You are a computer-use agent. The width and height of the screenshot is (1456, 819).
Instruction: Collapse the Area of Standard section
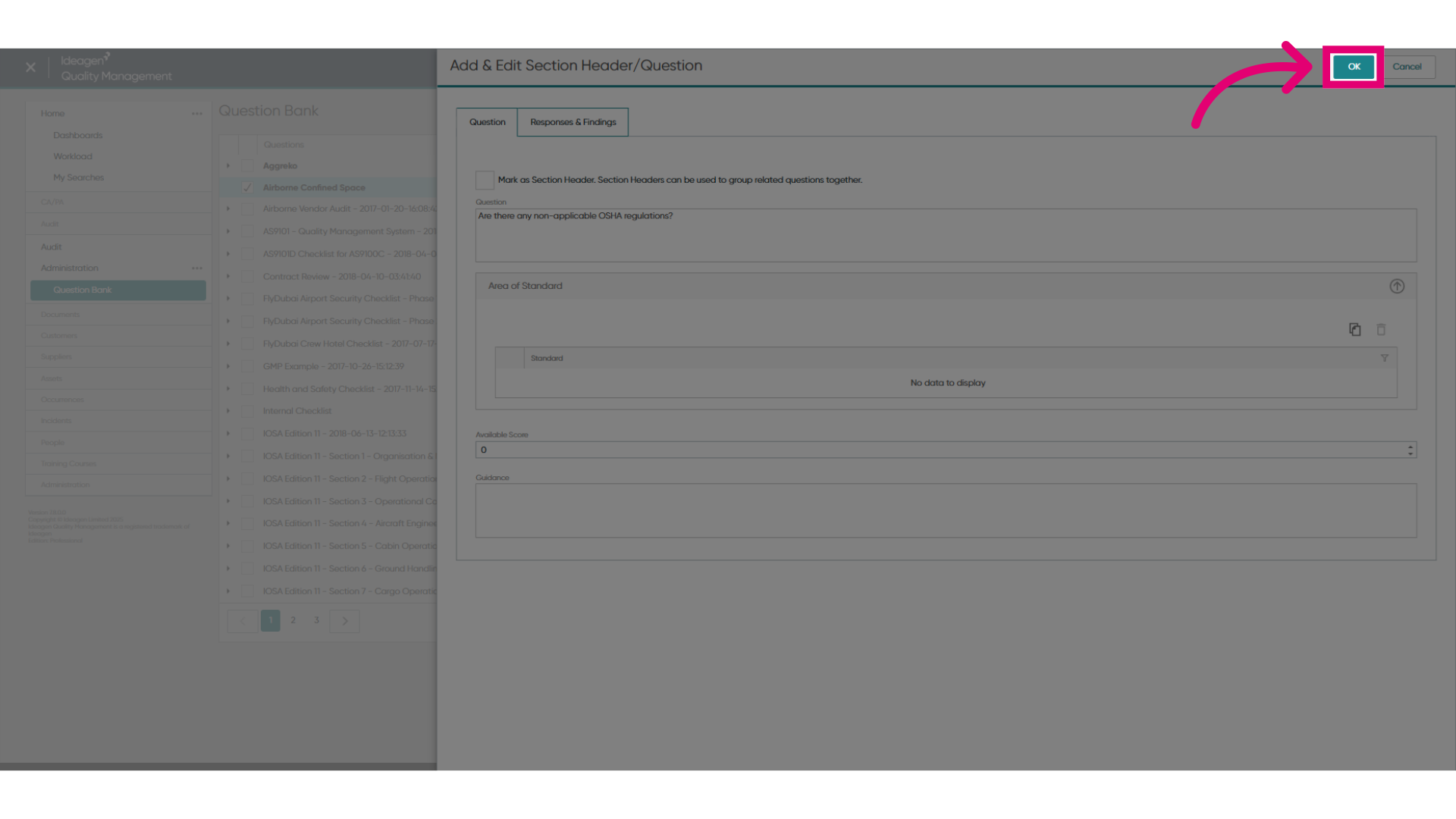tap(1397, 286)
